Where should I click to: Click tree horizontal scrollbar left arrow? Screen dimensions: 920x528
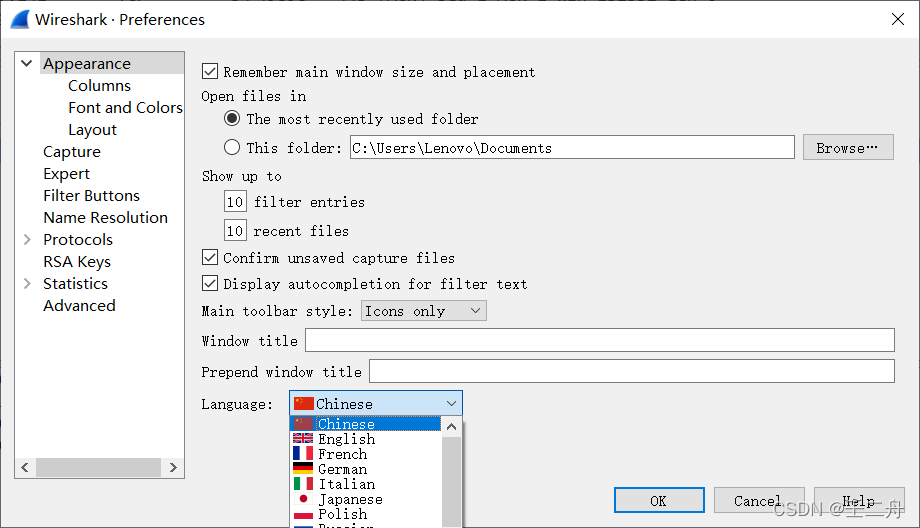[25, 468]
